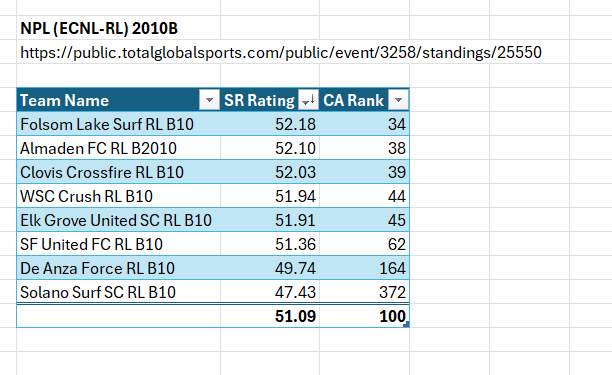Open the Team Name filter dropdown
This screenshot has width=612, height=375.
pos(209,100)
